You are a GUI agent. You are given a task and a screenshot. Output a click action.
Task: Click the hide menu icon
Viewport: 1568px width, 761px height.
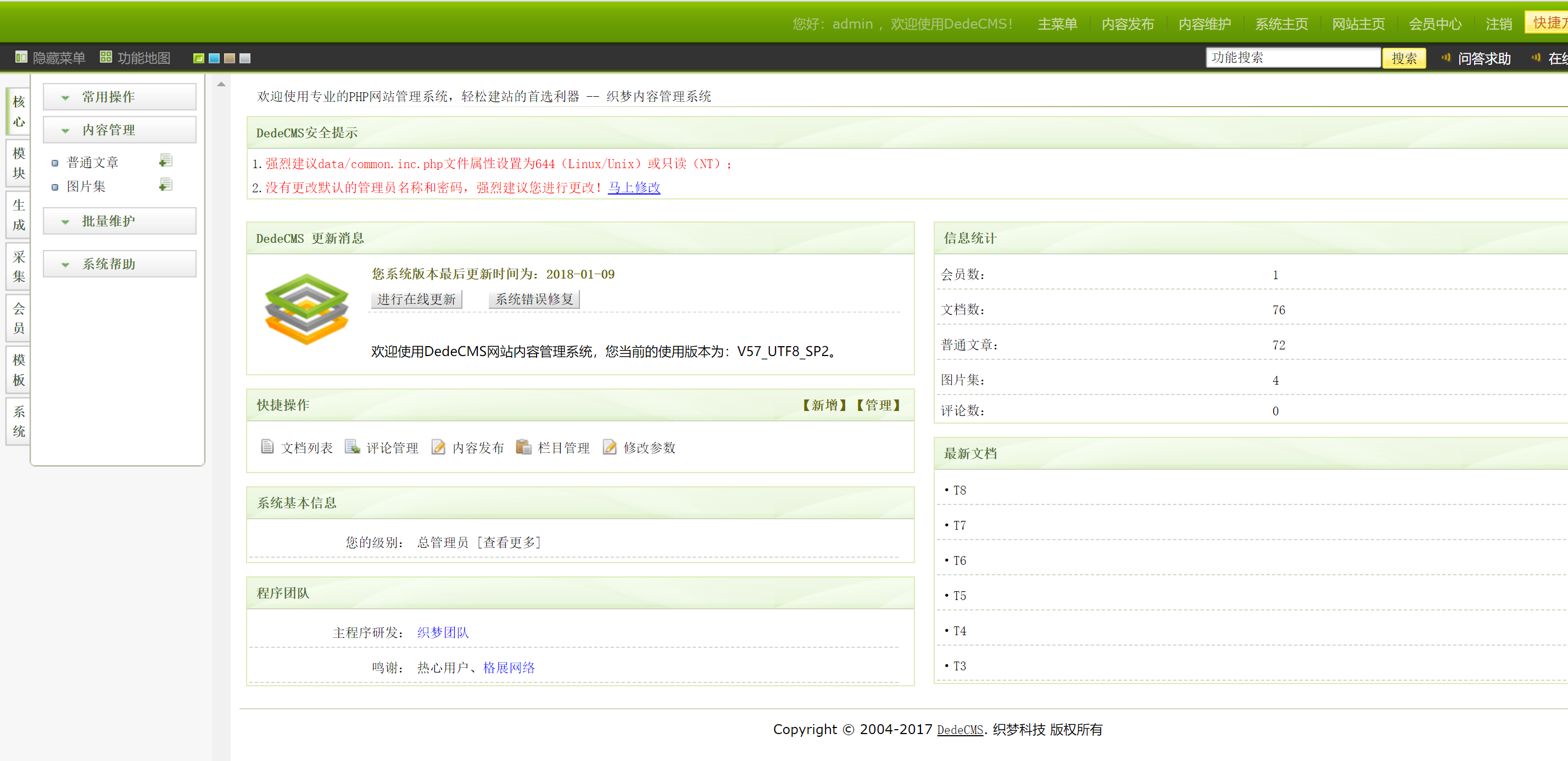(21, 57)
